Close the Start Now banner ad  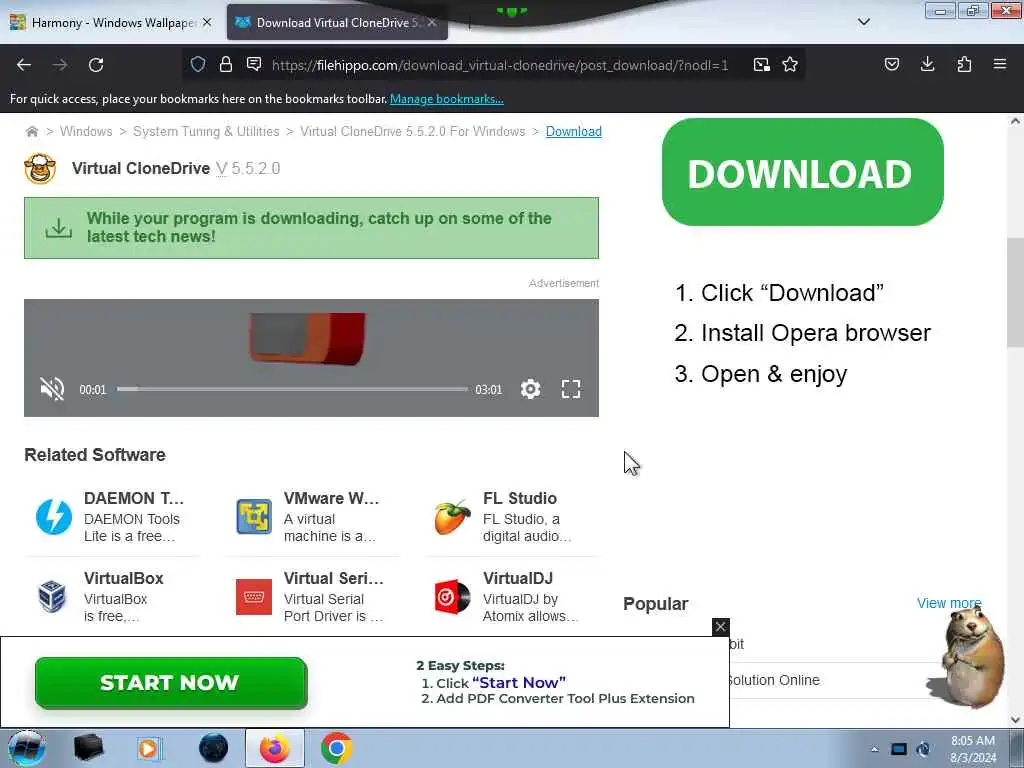tap(720, 627)
